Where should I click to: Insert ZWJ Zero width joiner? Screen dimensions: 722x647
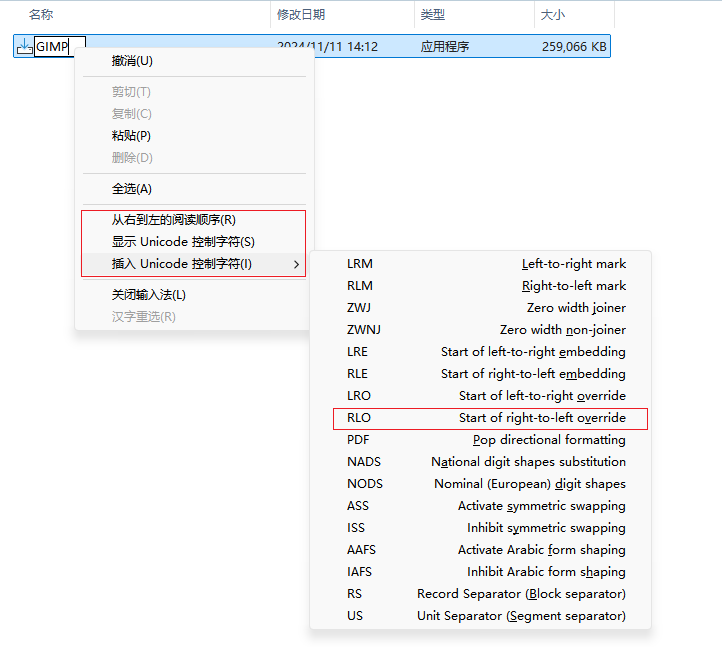point(486,308)
